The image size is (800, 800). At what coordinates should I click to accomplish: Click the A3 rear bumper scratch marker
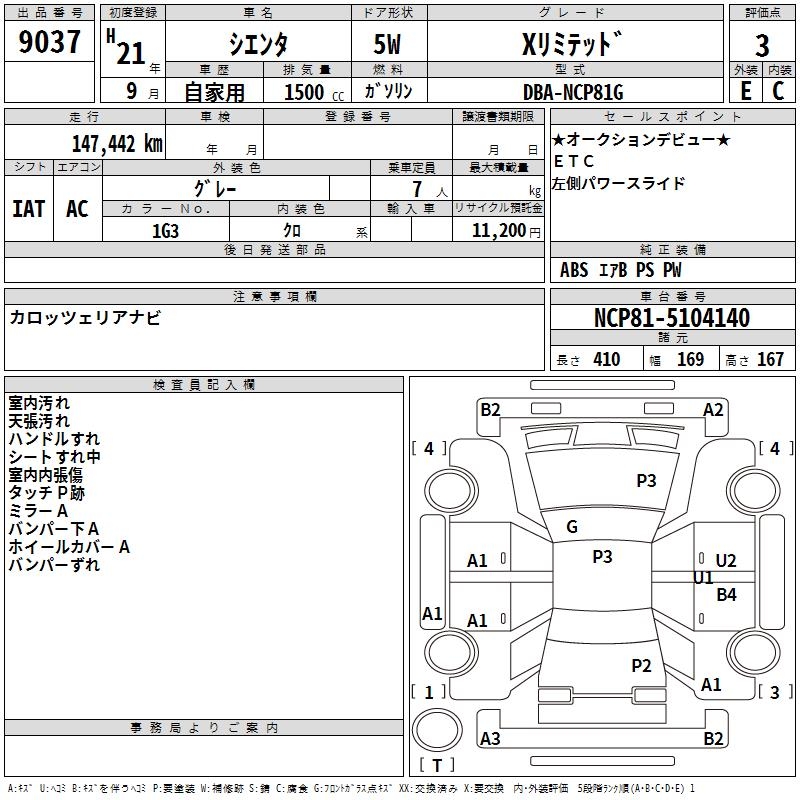pos(490,739)
